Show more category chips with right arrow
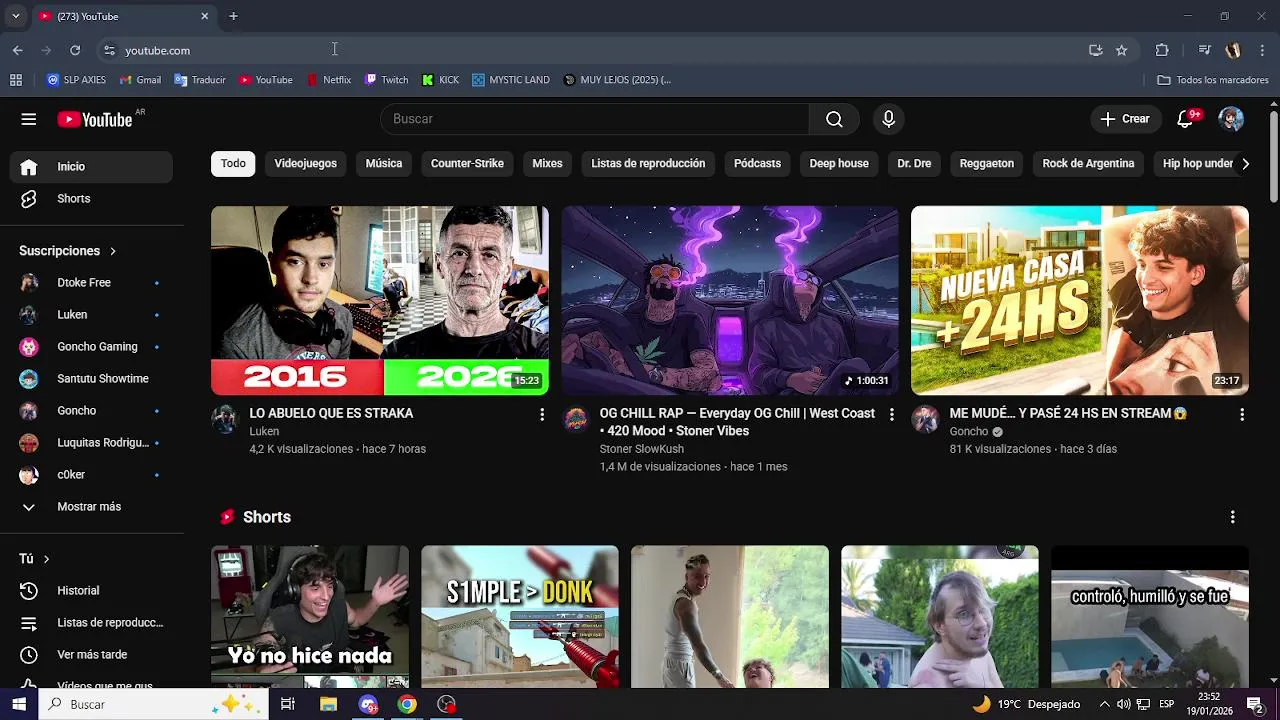Image resolution: width=1280 pixels, height=720 pixels. click(x=1245, y=164)
